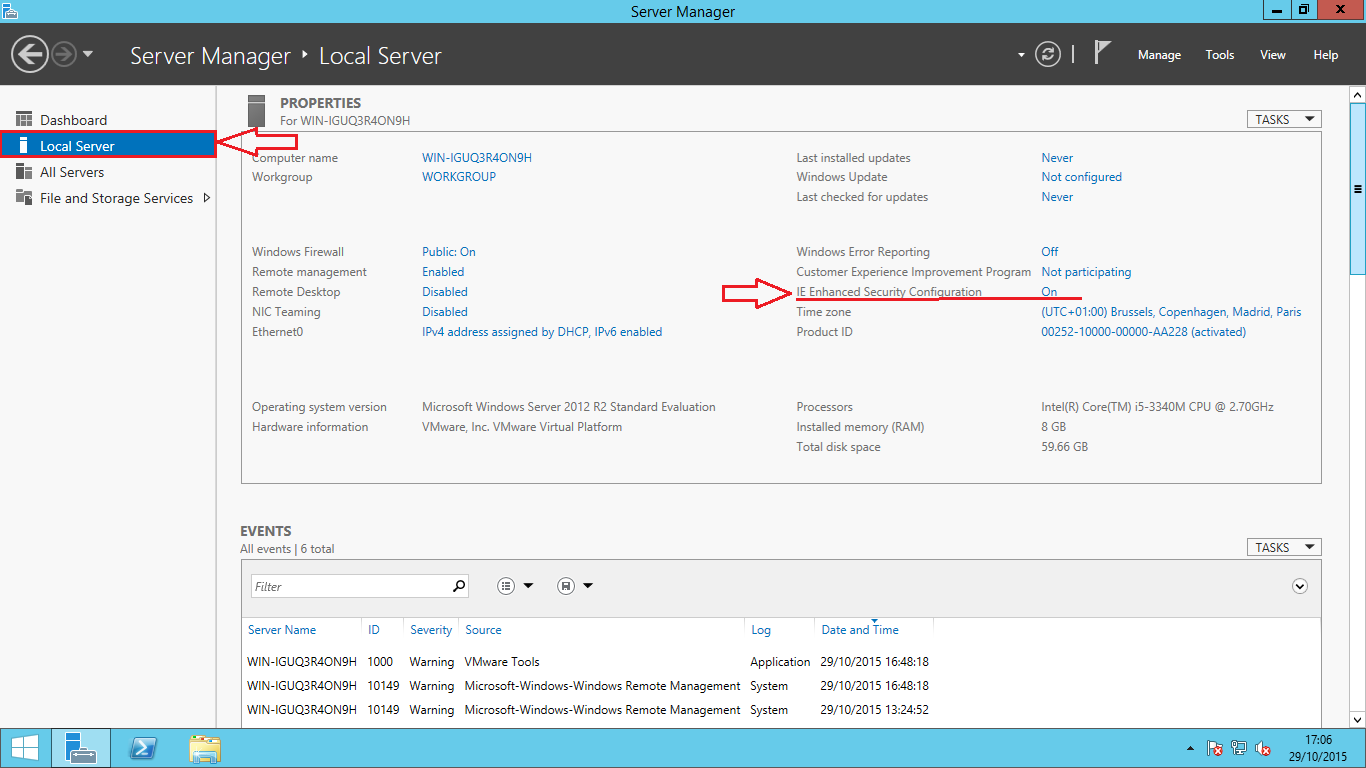Open Windows PowerShell from taskbar
The height and width of the screenshot is (768, 1366).
(x=143, y=748)
